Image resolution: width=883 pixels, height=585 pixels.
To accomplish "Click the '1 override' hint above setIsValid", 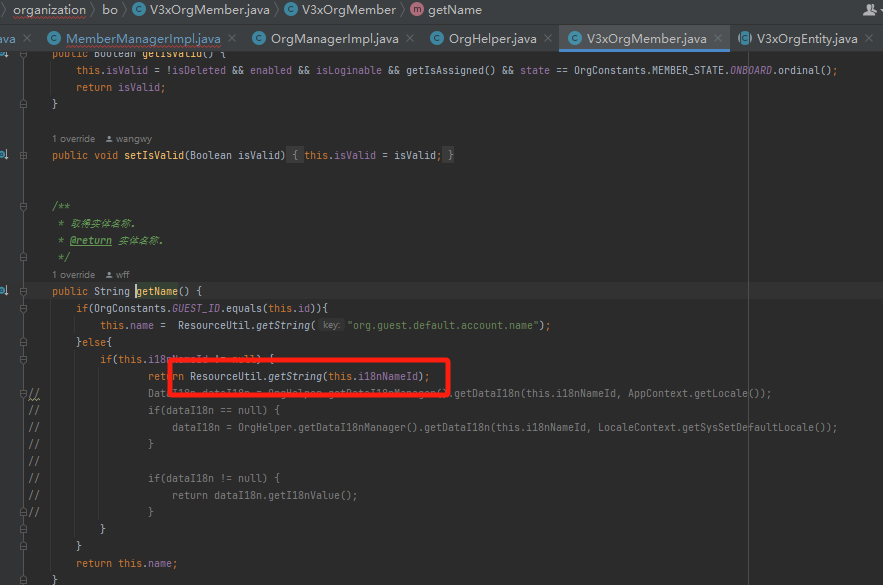I will pos(73,139).
